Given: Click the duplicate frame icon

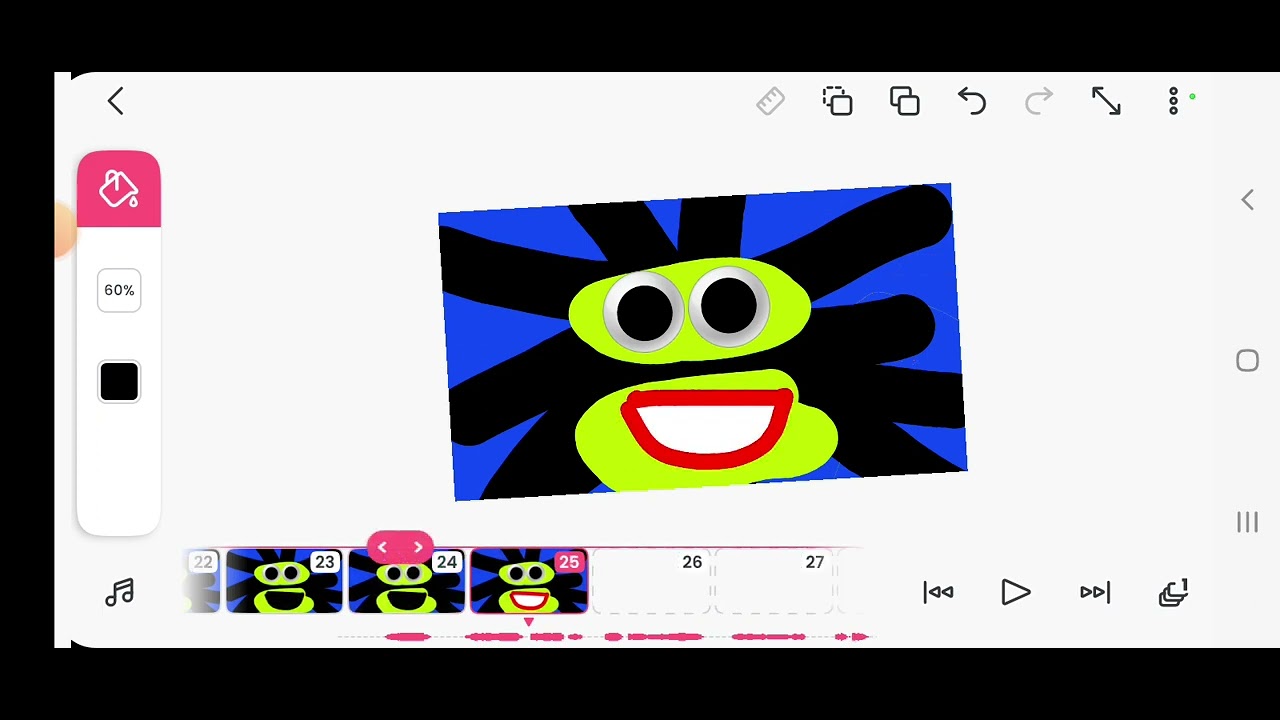Looking at the screenshot, I should tap(905, 101).
